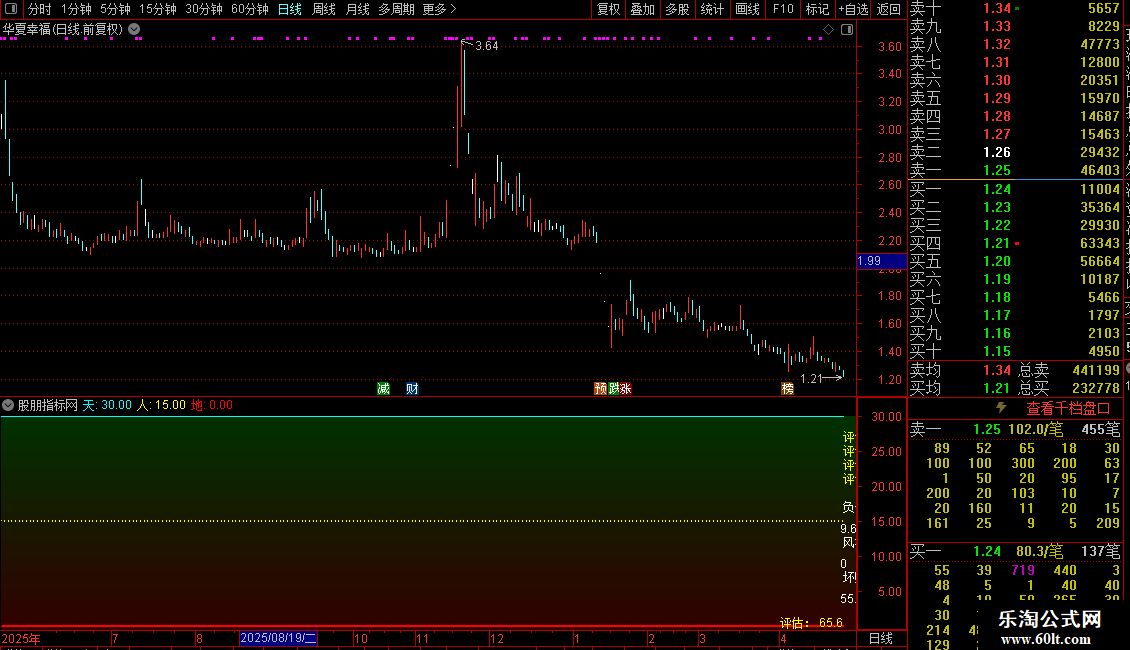Select the 买十 order row at 1.15

(1015, 351)
